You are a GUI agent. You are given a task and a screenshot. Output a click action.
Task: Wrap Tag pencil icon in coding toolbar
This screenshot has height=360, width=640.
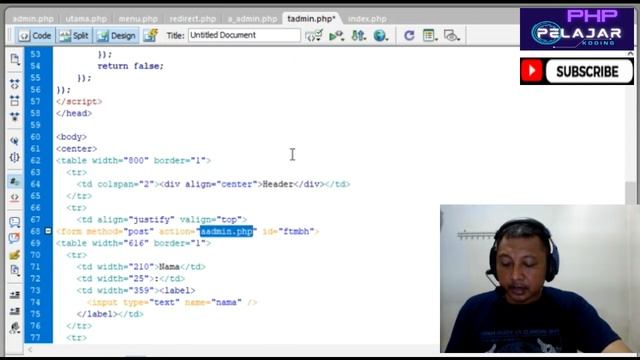click(15, 255)
